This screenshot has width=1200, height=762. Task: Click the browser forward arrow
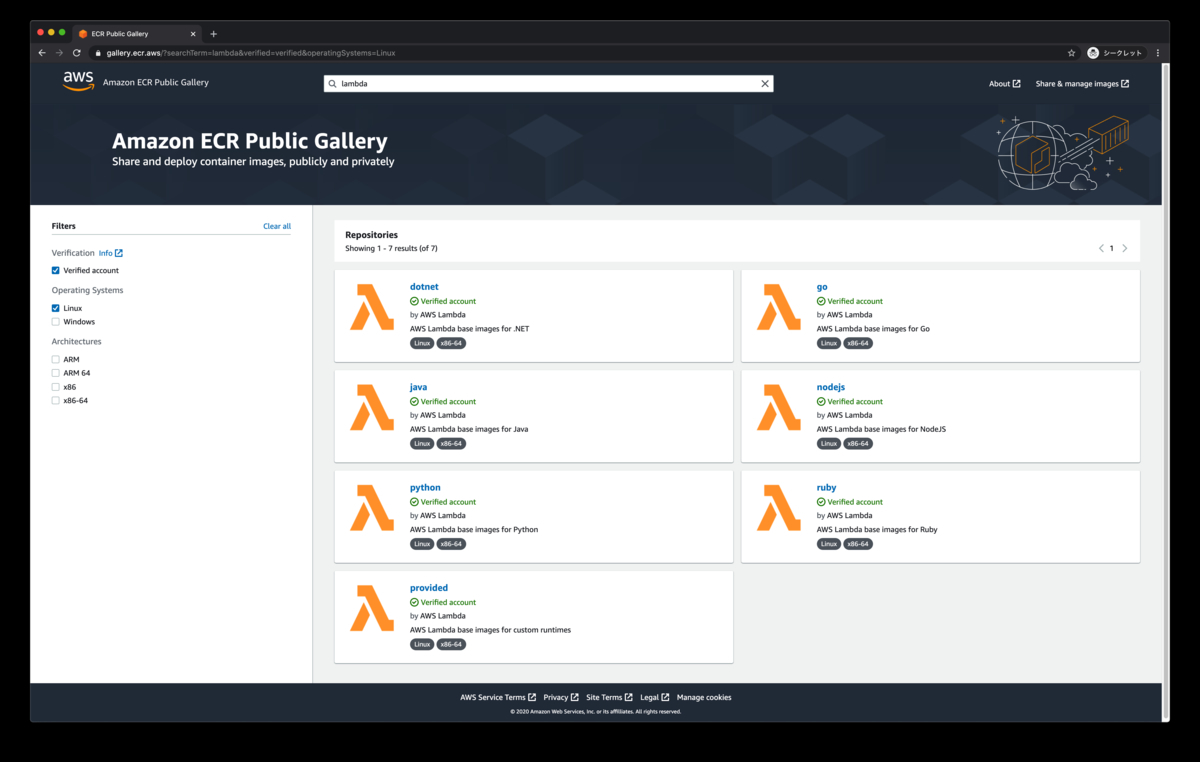60,52
